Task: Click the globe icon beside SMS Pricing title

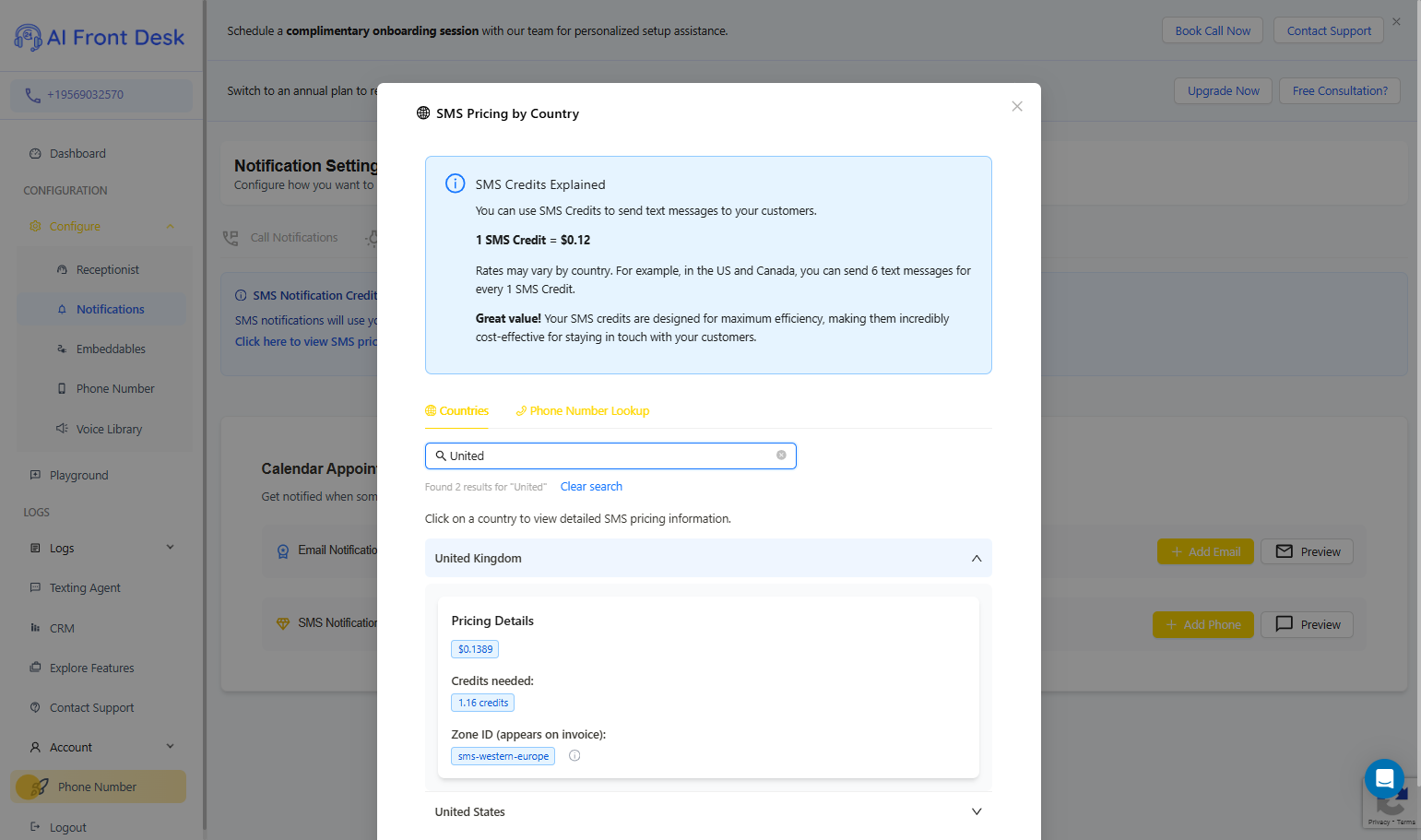Action: (x=423, y=113)
